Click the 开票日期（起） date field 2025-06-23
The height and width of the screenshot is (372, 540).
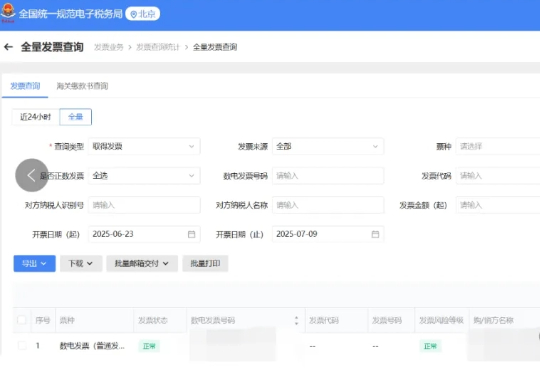pos(144,234)
